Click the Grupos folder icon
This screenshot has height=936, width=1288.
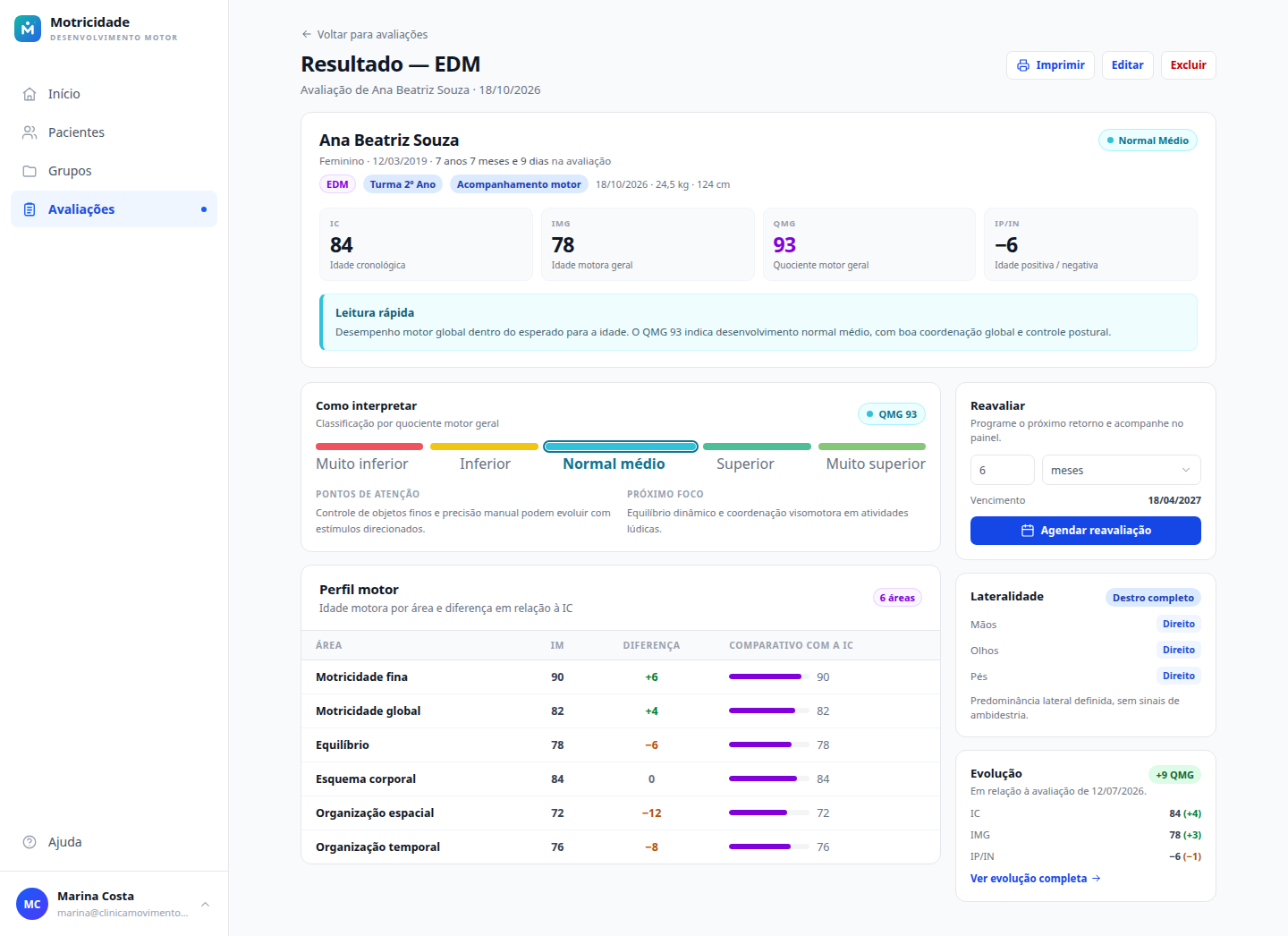tap(30, 171)
